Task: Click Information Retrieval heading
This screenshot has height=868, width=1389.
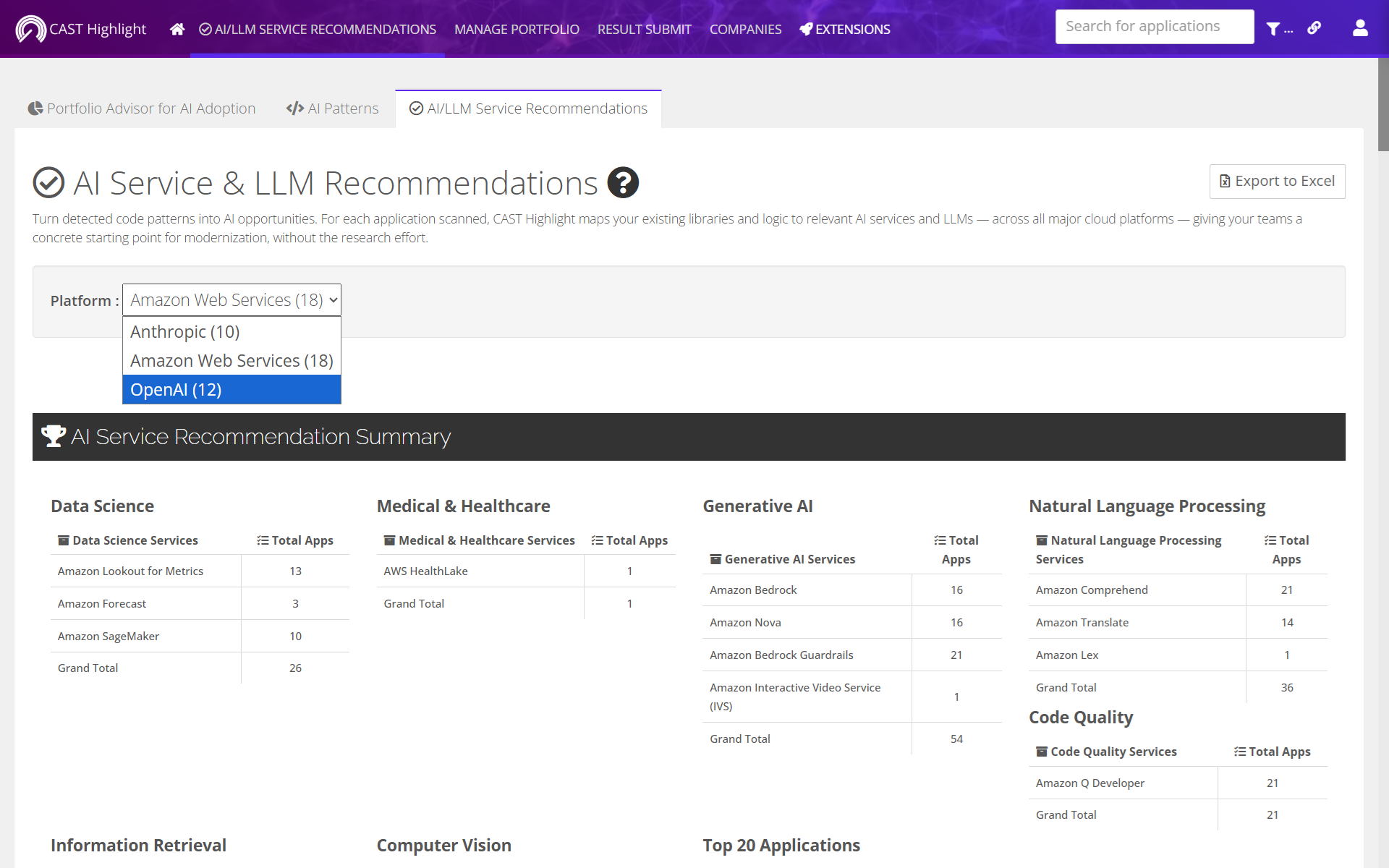Action: click(138, 845)
